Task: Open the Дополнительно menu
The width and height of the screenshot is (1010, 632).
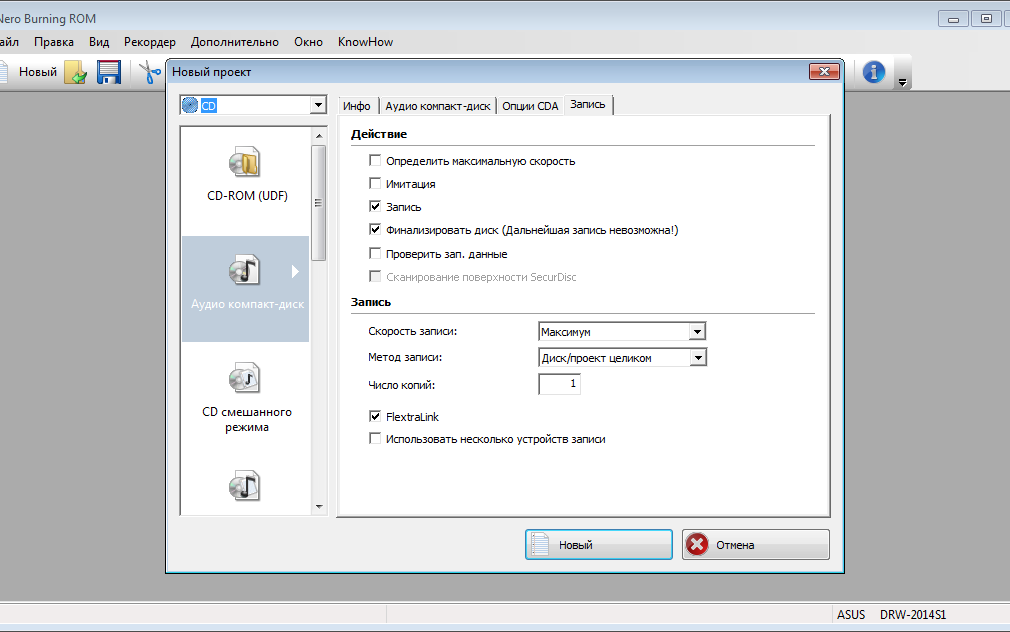Action: click(234, 42)
